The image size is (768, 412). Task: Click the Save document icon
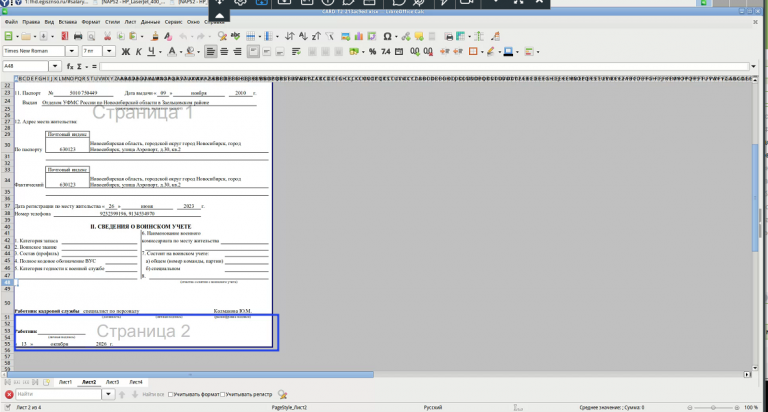44,36
